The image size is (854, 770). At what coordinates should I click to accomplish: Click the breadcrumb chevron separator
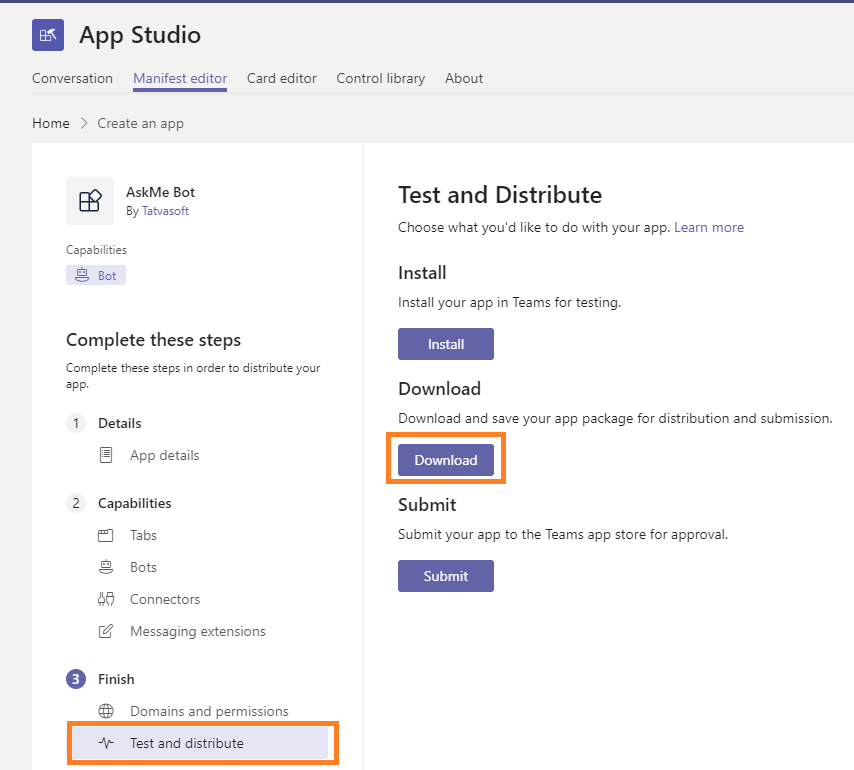point(84,123)
